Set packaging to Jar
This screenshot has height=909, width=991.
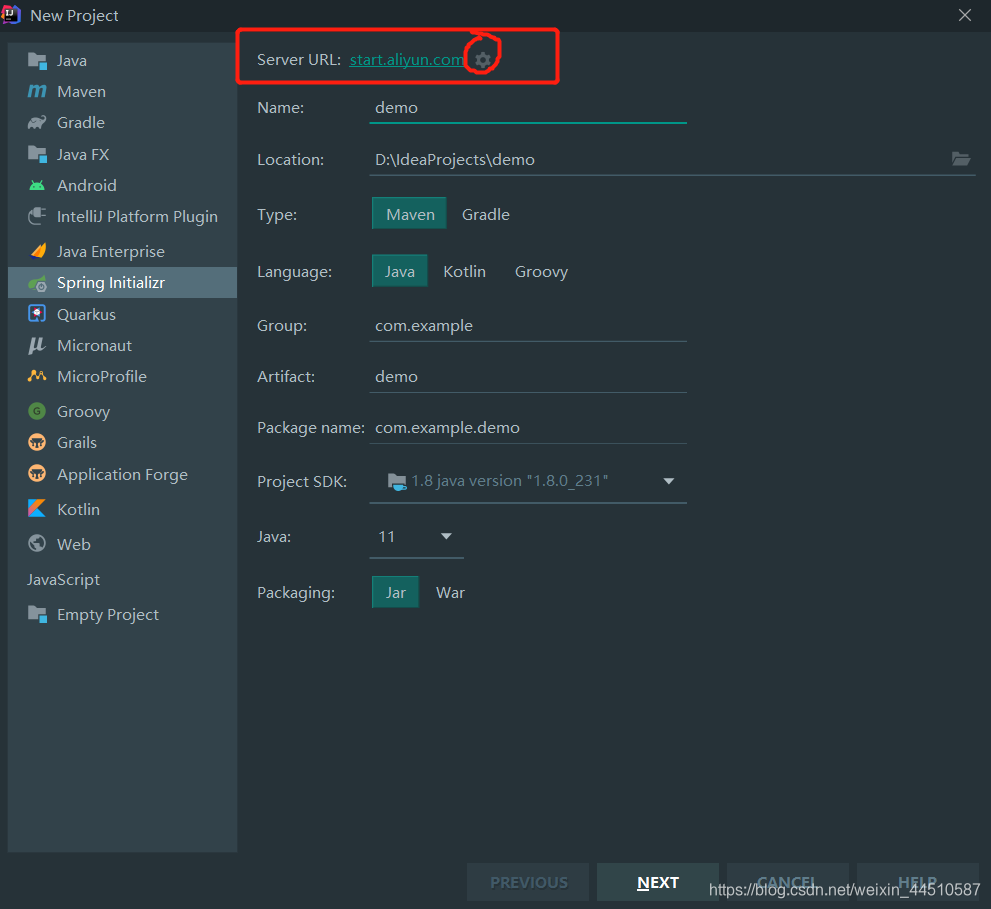tap(396, 592)
